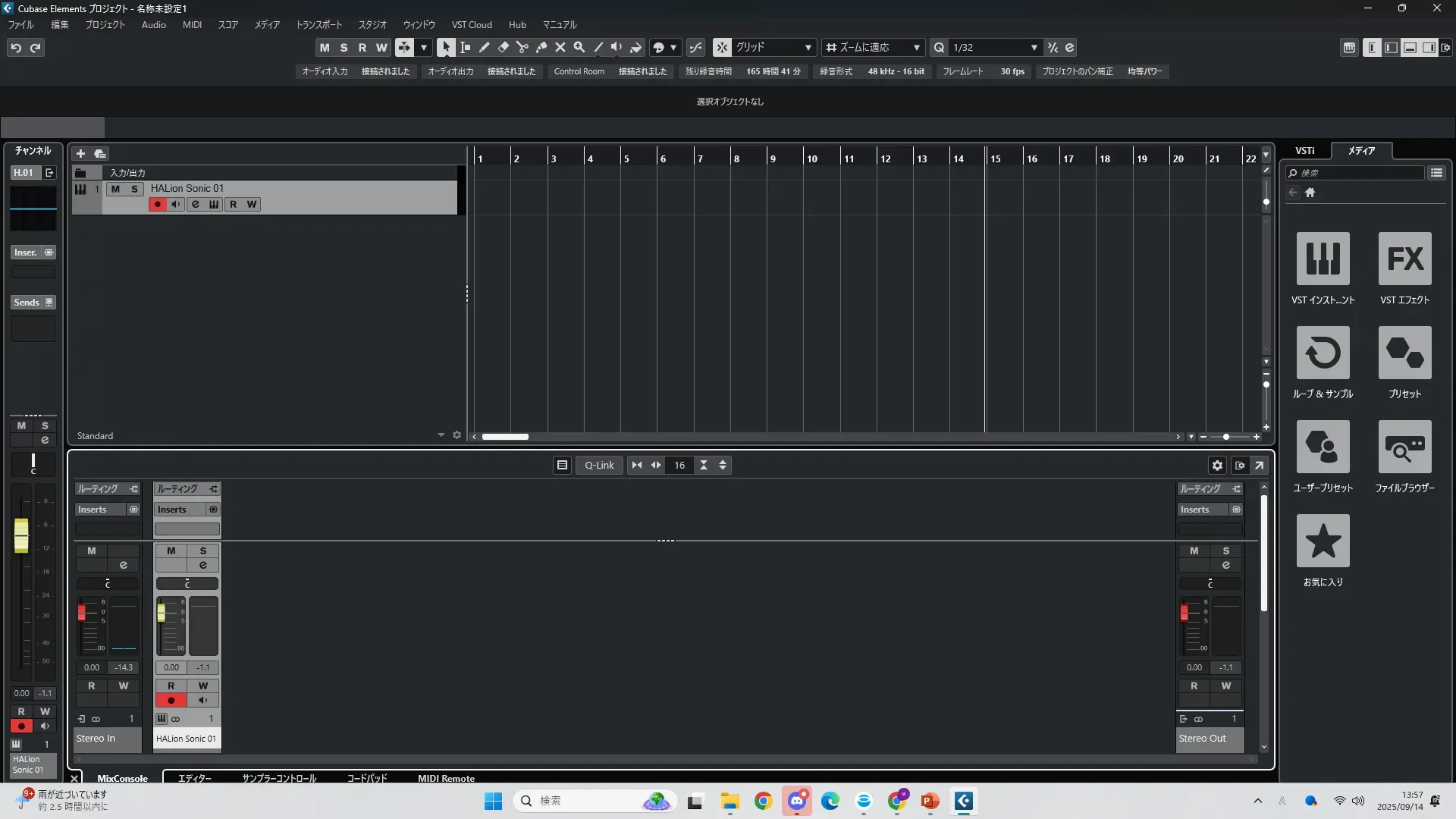This screenshot has width=1456, height=819.
Task: Select the Split scissors tool
Action: point(522,47)
